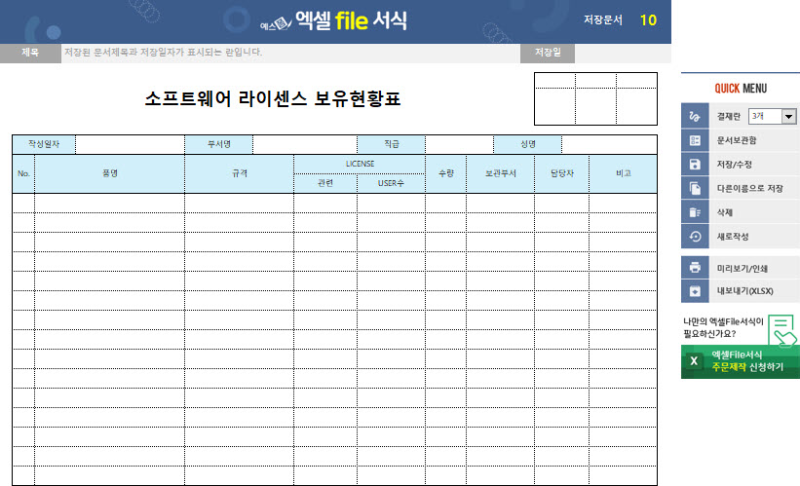This screenshot has height=486, width=800.
Task: Click the 삭제 trash icon
Action: pyautogui.click(x=694, y=212)
